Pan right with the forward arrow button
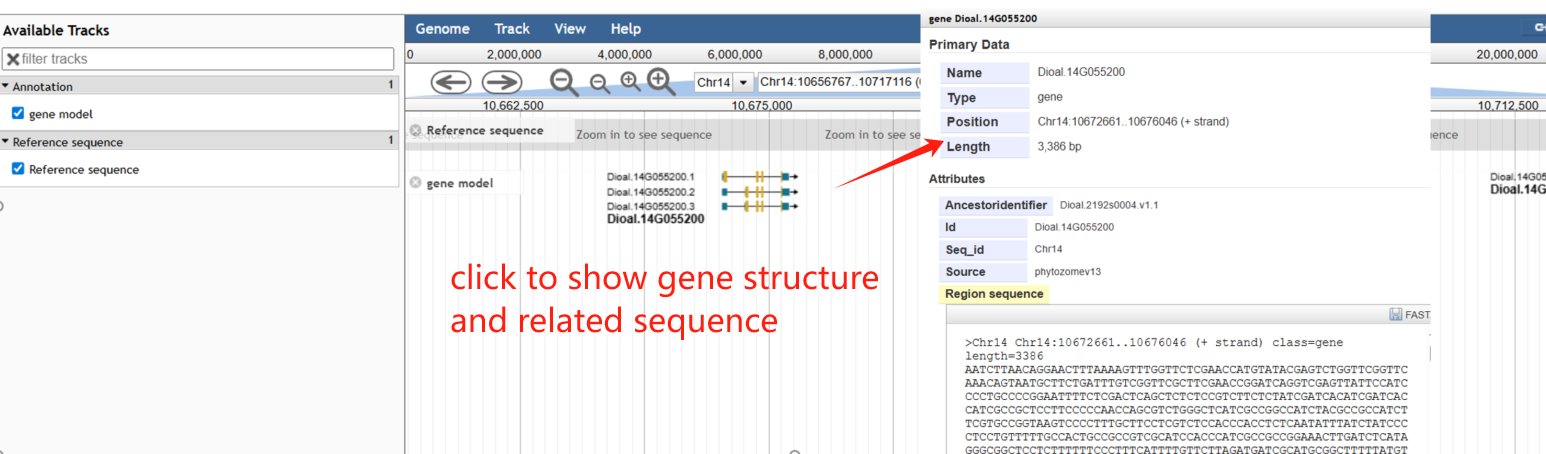Image resolution: width=1546 pixels, height=454 pixels. point(502,82)
